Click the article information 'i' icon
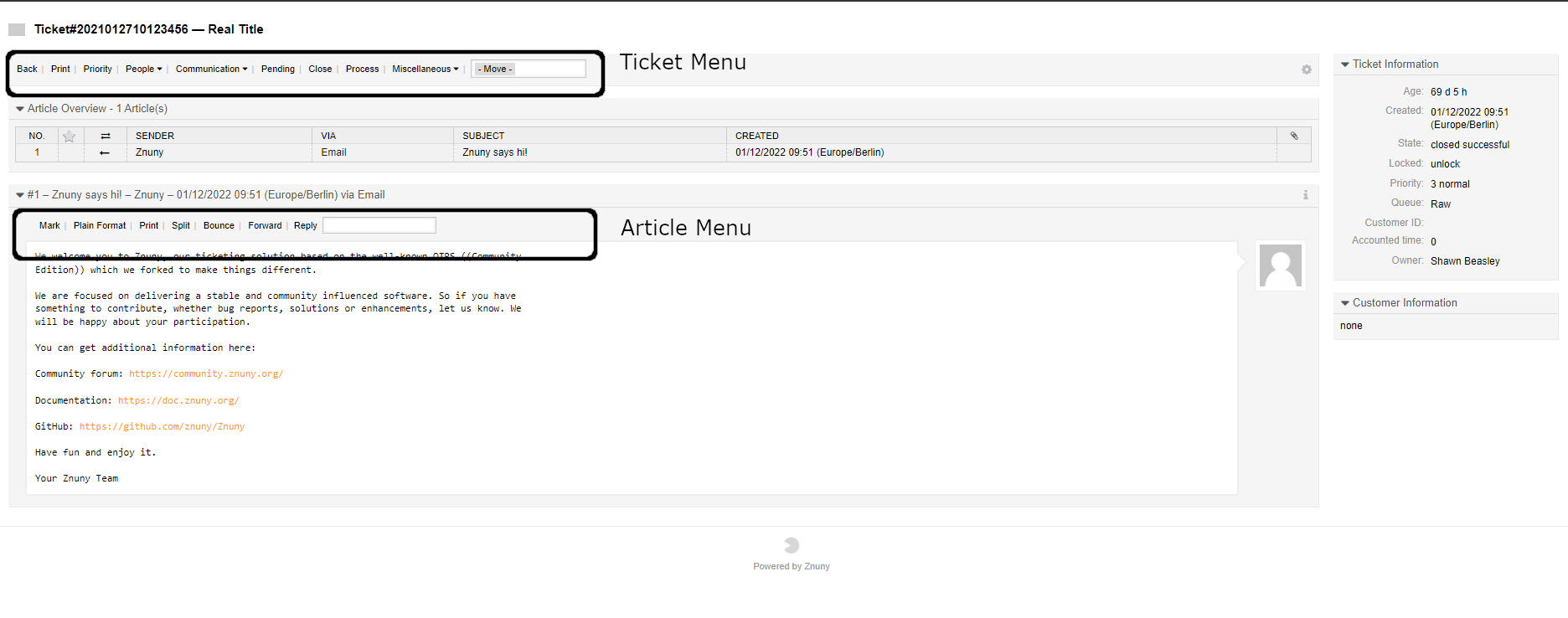Screen dimensions: 1568x618 pyautogui.click(x=1305, y=195)
